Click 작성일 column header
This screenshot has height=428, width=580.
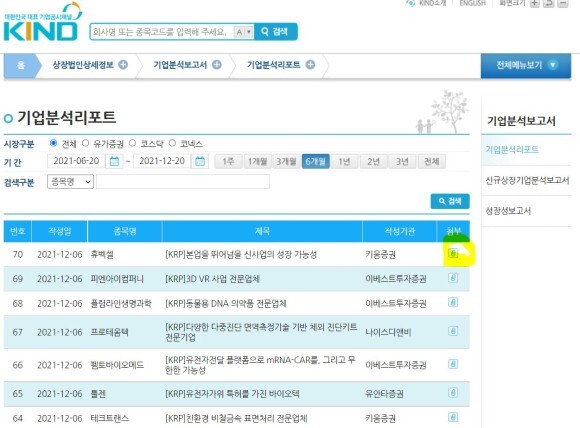pyautogui.click(x=60, y=231)
